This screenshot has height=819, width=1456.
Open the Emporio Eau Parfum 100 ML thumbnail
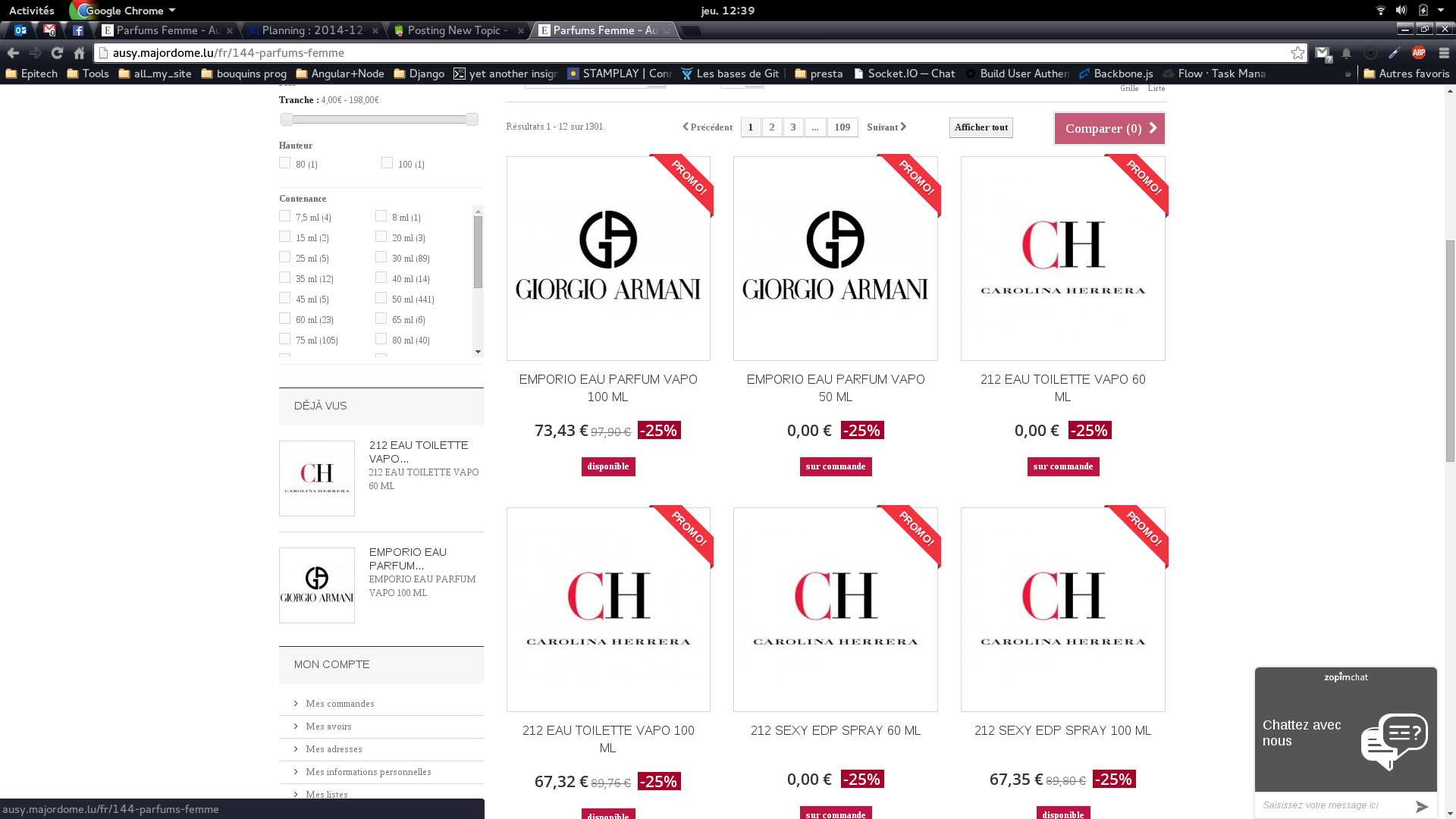(x=608, y=259)
